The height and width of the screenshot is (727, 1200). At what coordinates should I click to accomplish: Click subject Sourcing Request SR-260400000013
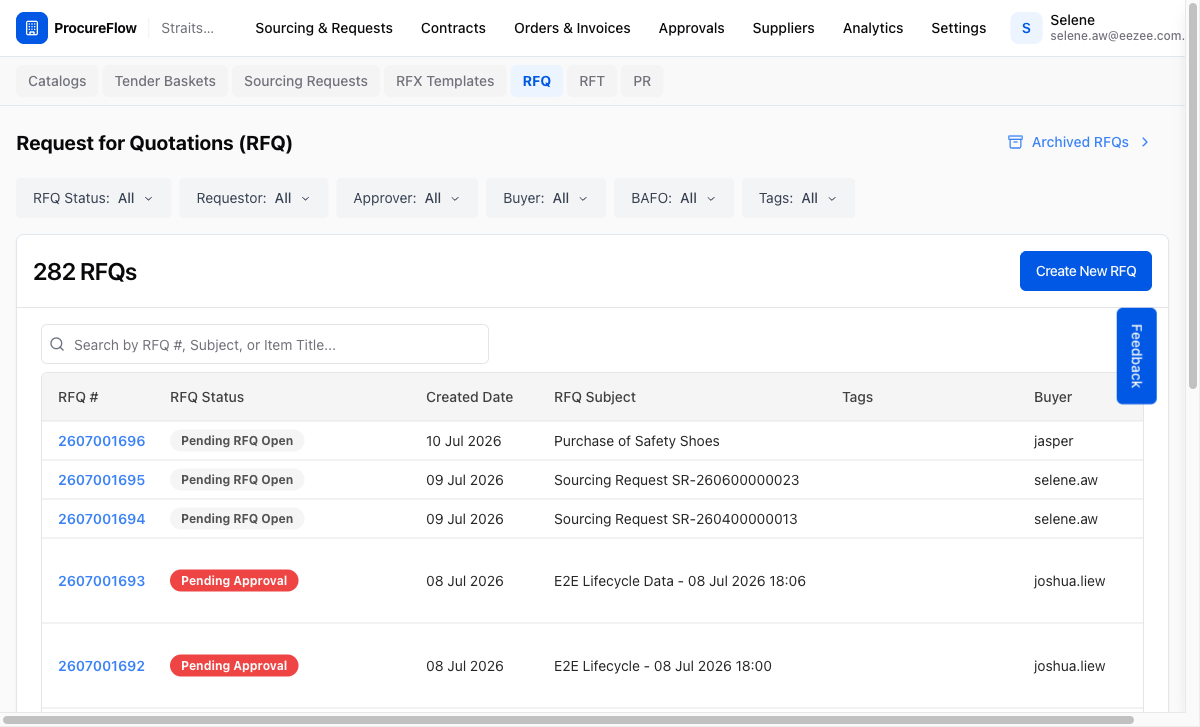pyautogui.click(x=676, y=519)
